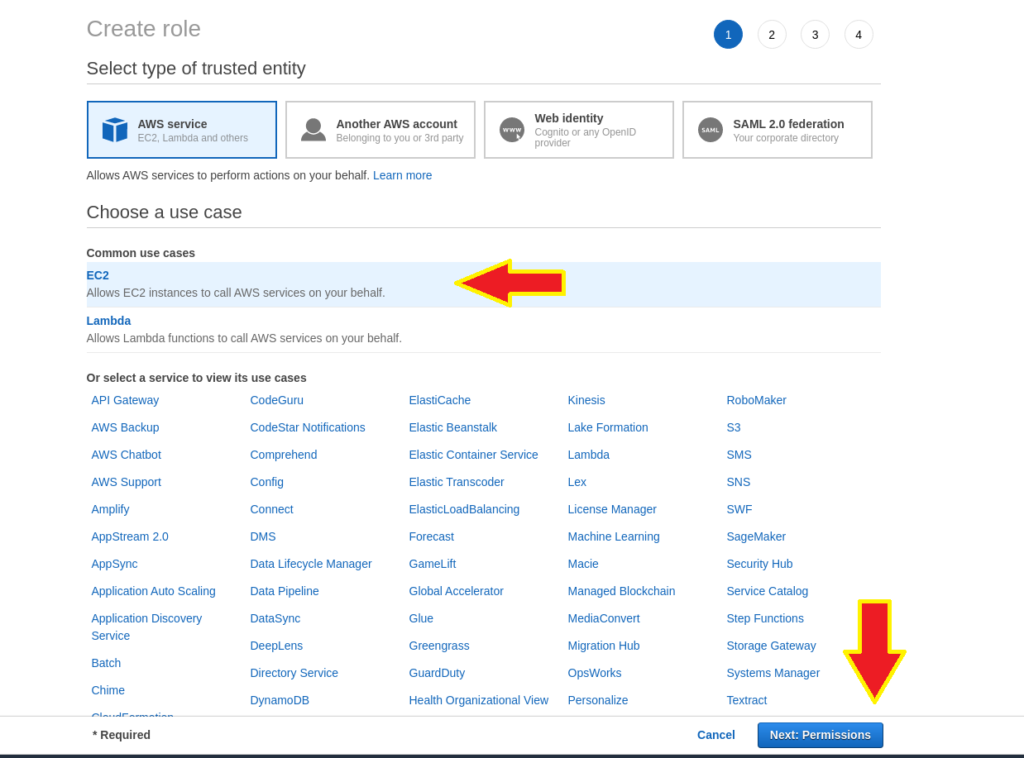Viewport: 1024px width, 758px height.
Task: Click the Web identity www icon
Action: point(512,130)
